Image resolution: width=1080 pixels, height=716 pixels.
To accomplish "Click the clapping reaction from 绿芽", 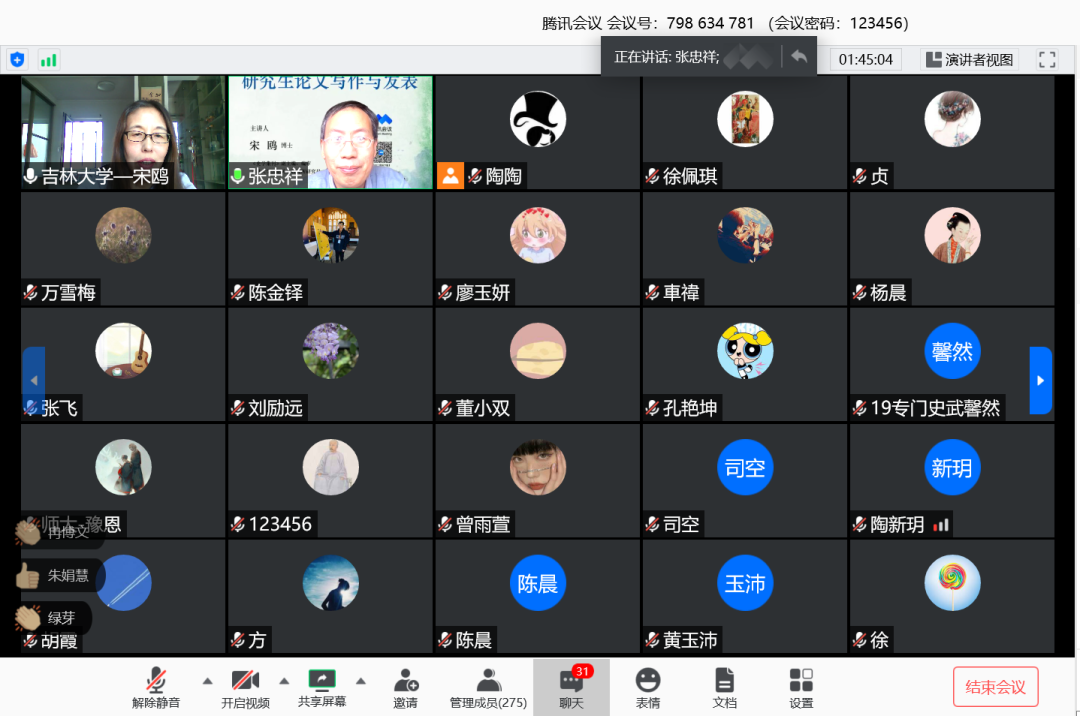I will pos(28,618).
